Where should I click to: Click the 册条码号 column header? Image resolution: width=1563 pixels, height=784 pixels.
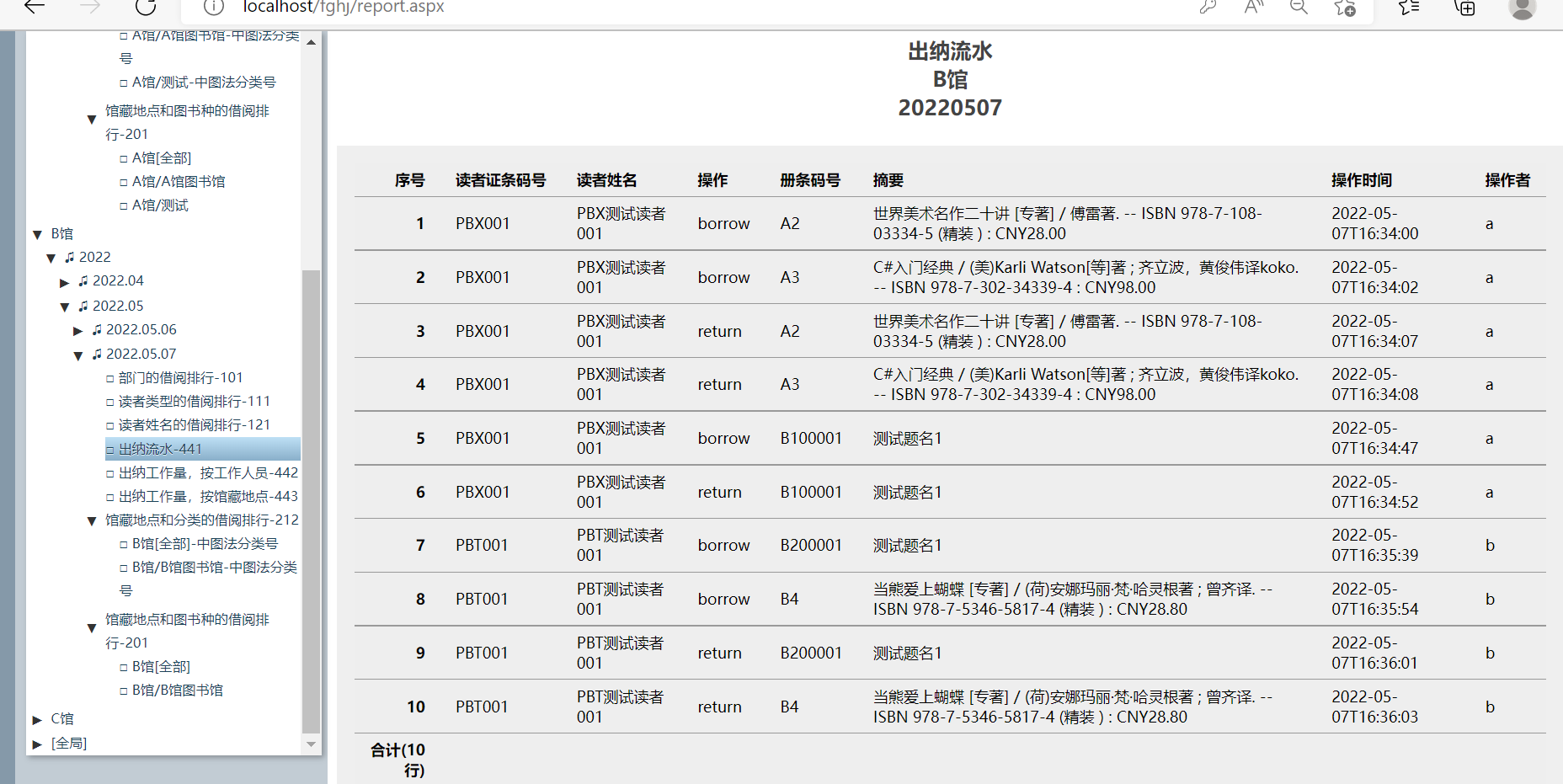[809, 180]
